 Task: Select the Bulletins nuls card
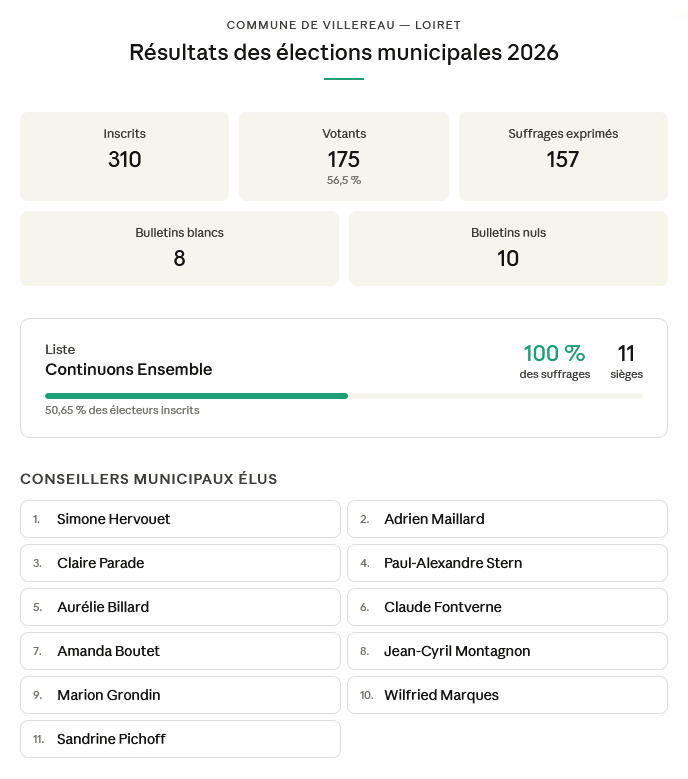point(508,248)
